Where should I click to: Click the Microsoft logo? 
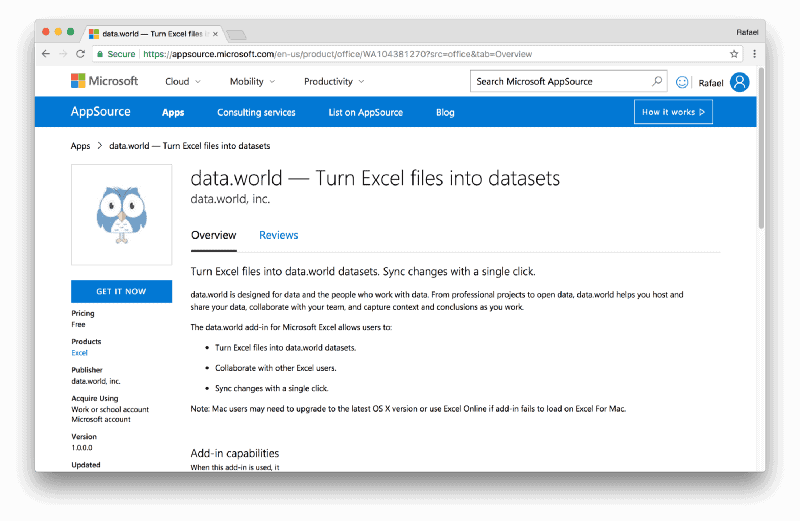(105, 81)
